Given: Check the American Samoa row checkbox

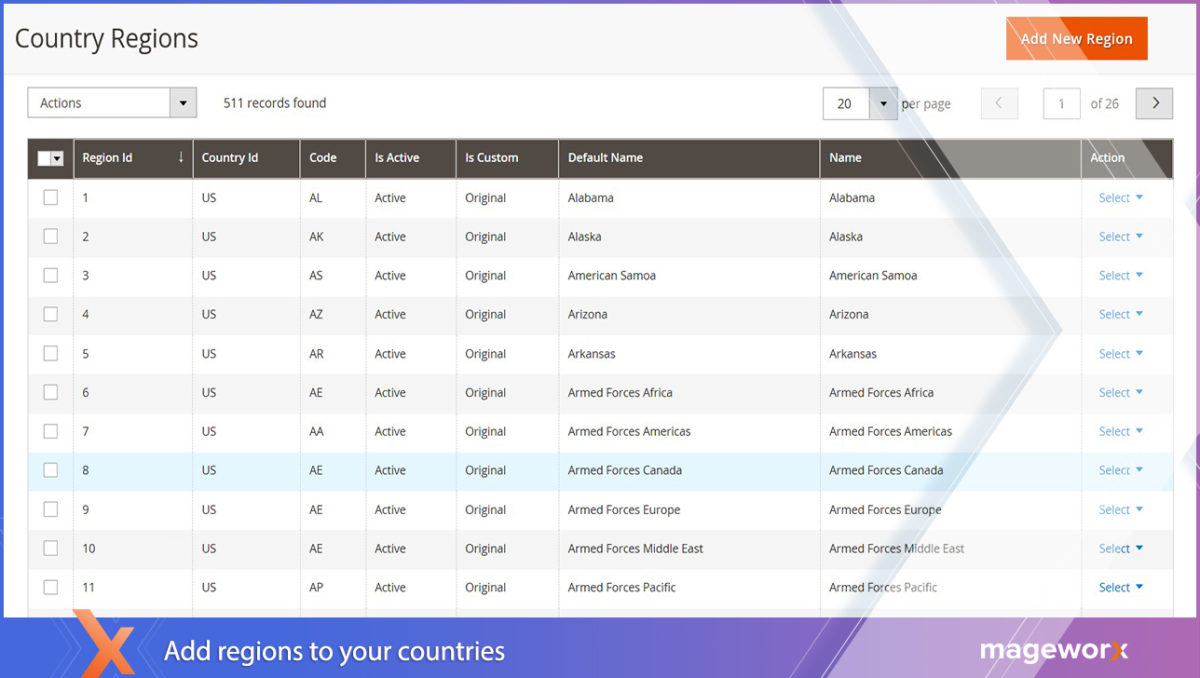Looking at the screenshot, I should 51,275.
